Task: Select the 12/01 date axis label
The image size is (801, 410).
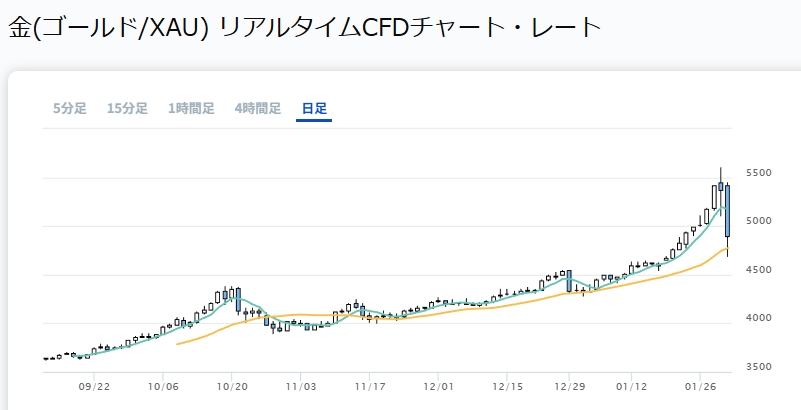Action: (x=438, y=385)
